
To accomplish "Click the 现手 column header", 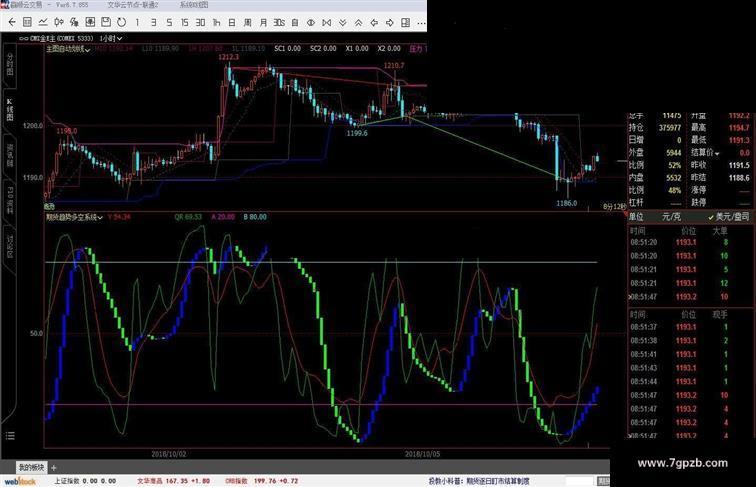I will [720, 314].
